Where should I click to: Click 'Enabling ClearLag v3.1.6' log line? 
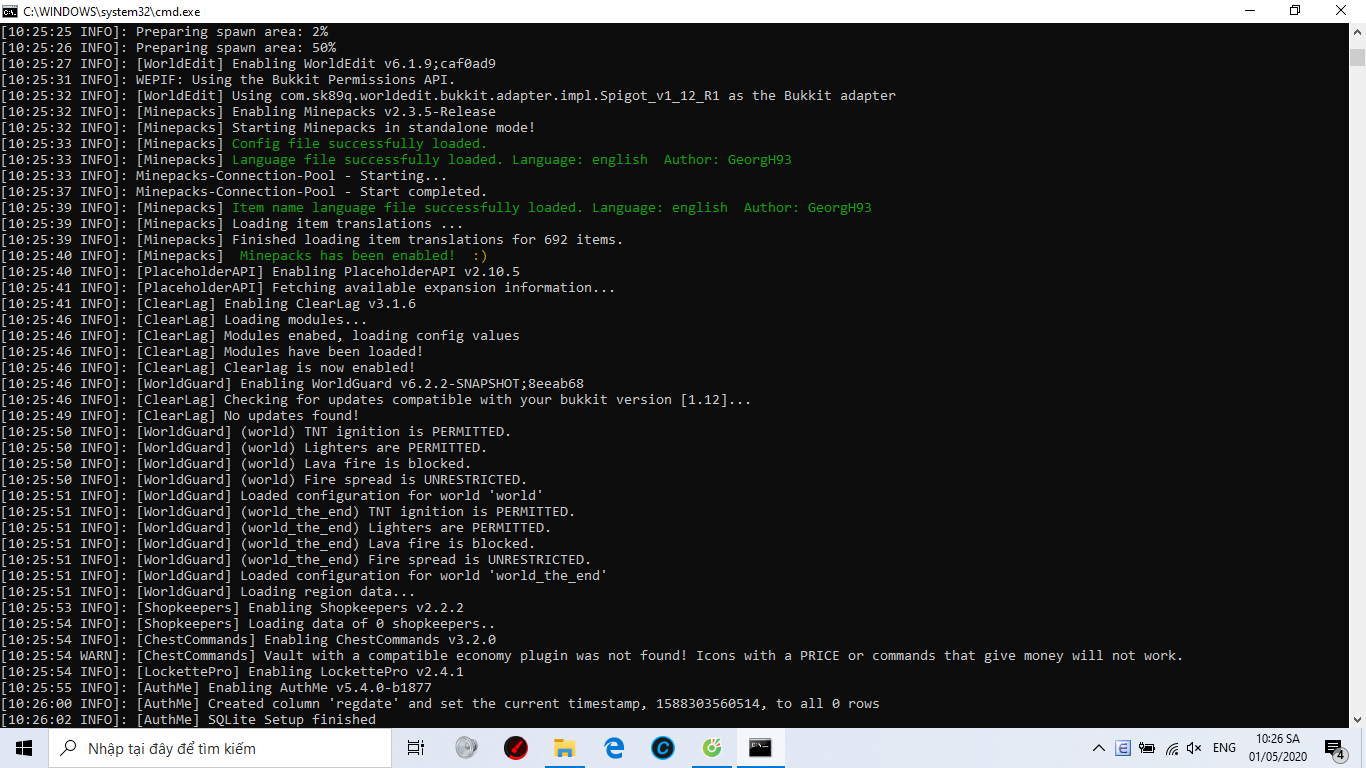pyautogui.click(x=208, y=304)
